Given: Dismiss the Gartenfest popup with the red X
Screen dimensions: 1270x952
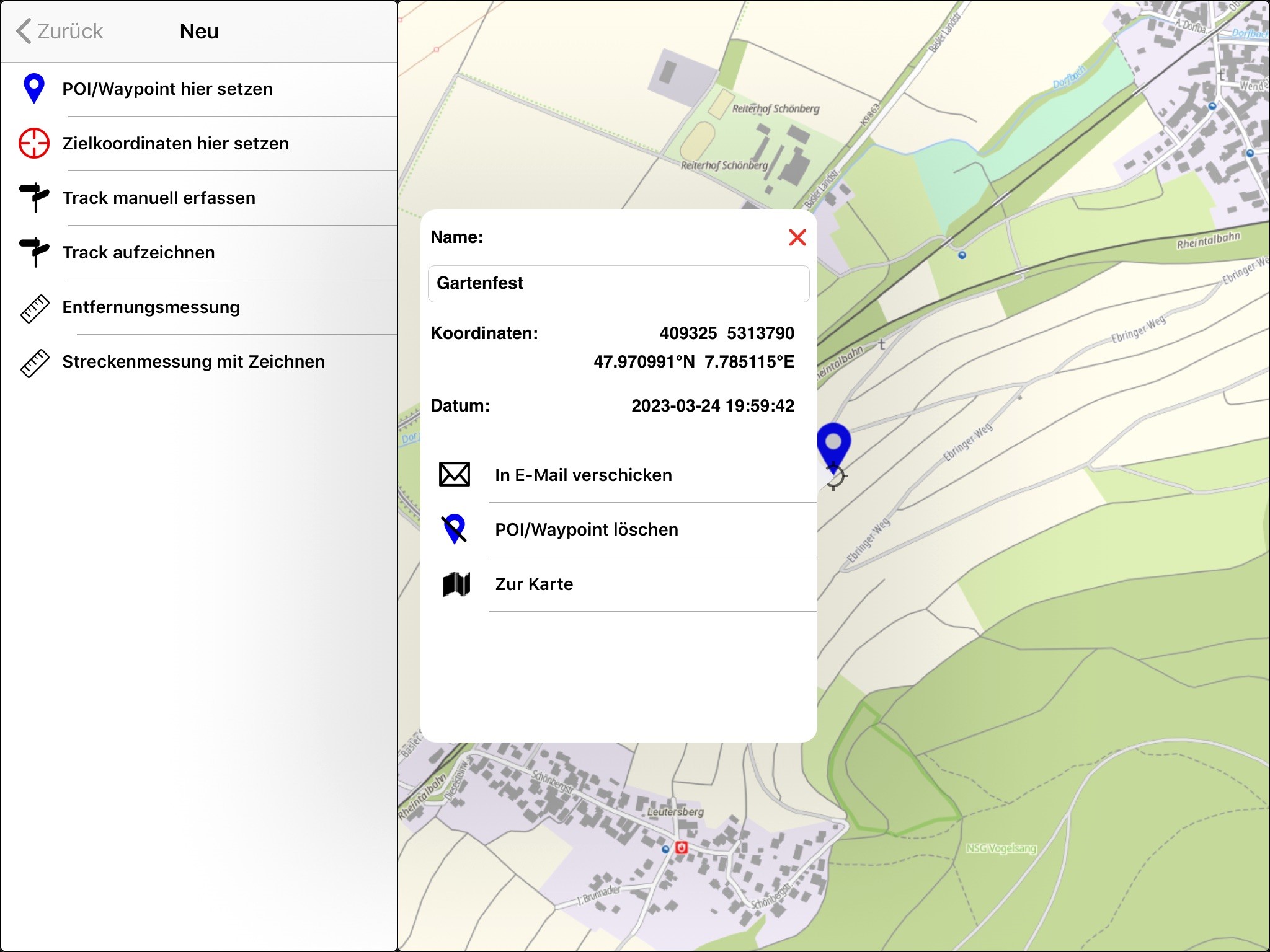Looking at the screenshot, I should [797, 237].
